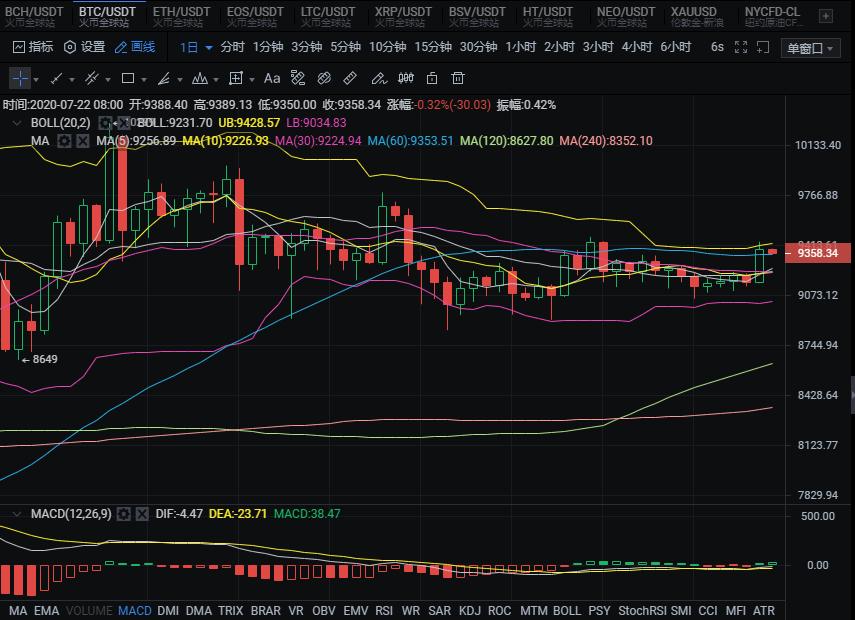855x620 pixels.
Task: Click the magnet snap drawing icon
Action: (x=298, y=79)
